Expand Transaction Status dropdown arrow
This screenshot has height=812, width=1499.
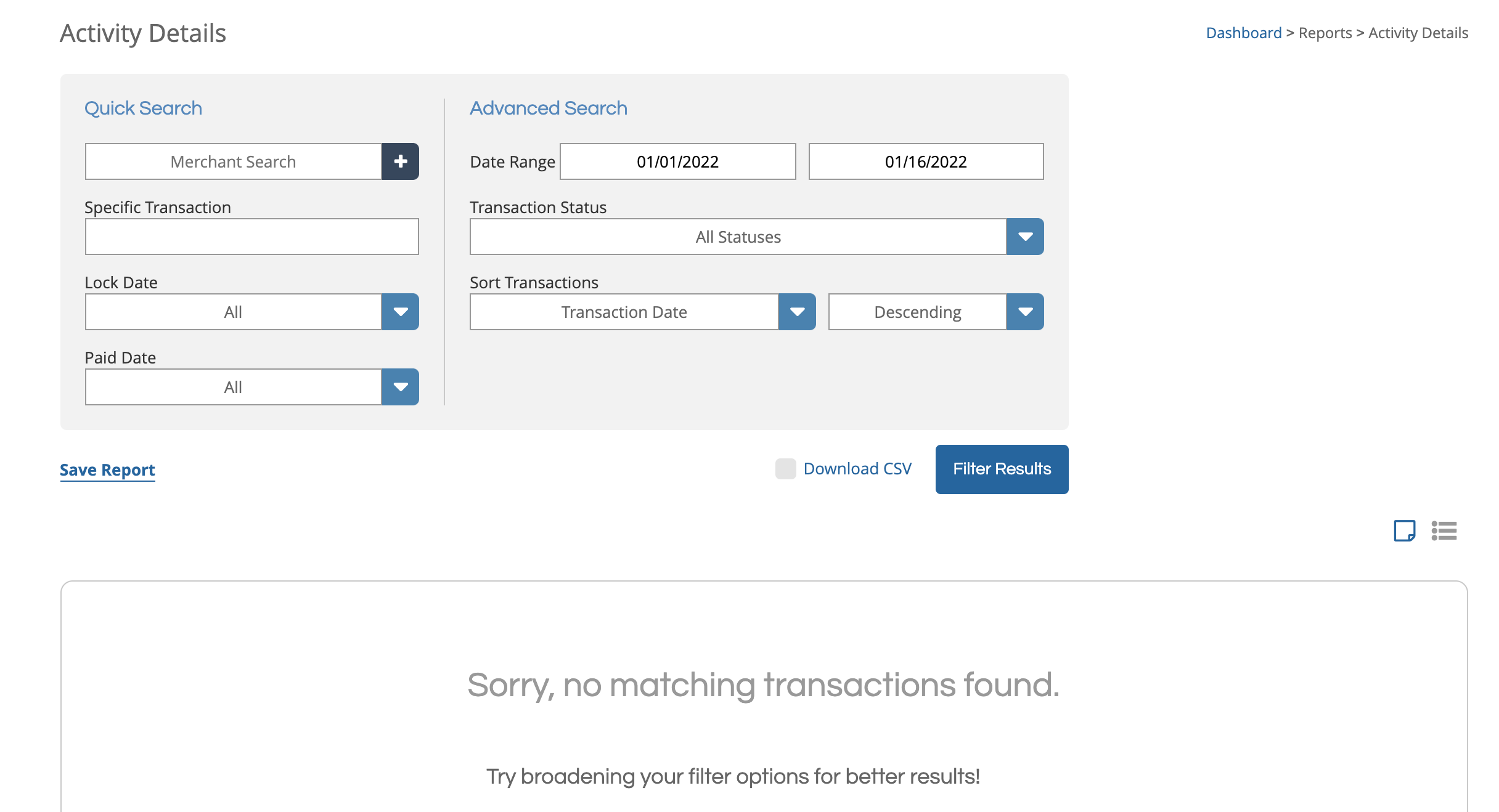coord(1025,237)
